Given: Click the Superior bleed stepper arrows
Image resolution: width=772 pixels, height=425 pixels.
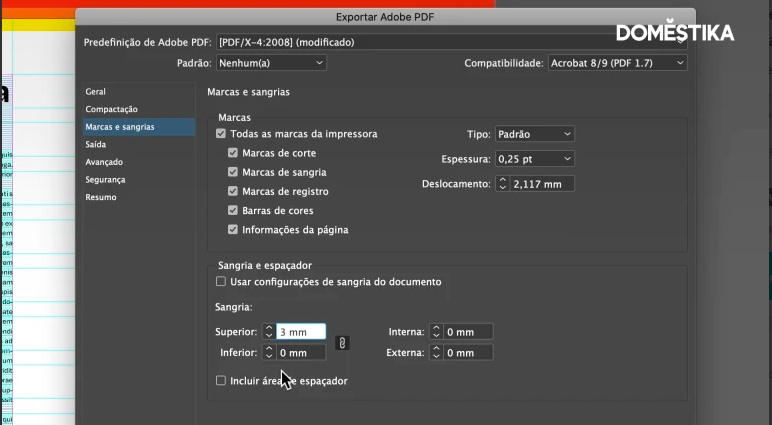Looking at the screenshot, I should point(269,331).
